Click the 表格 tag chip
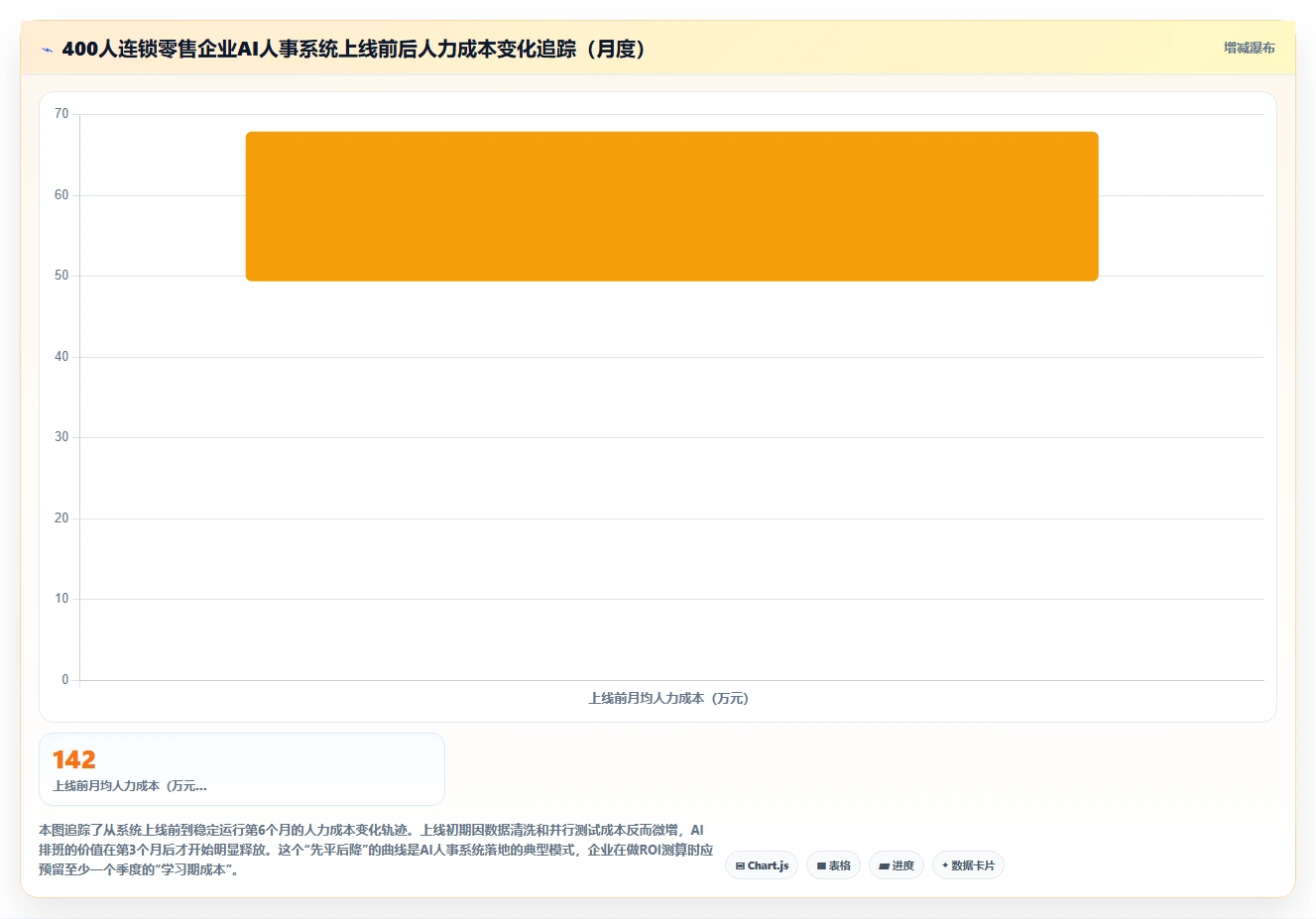The width and height of the screenshot is (1316, 919). (833, 865)
